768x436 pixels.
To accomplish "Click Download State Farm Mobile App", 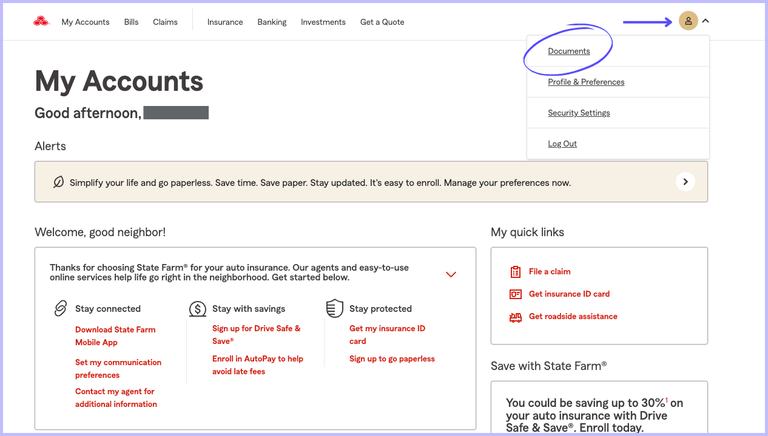I will 115,336.
